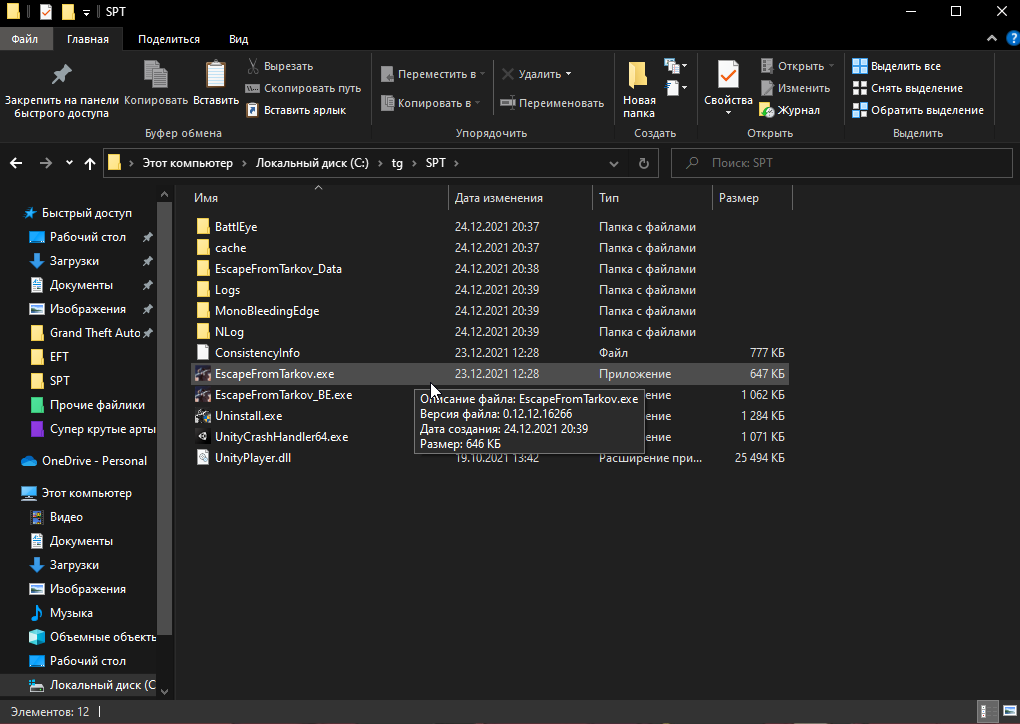Screen dimensions: 1020x724
Task: Sort by the Тип column header
Action: (x=652, y=198)
